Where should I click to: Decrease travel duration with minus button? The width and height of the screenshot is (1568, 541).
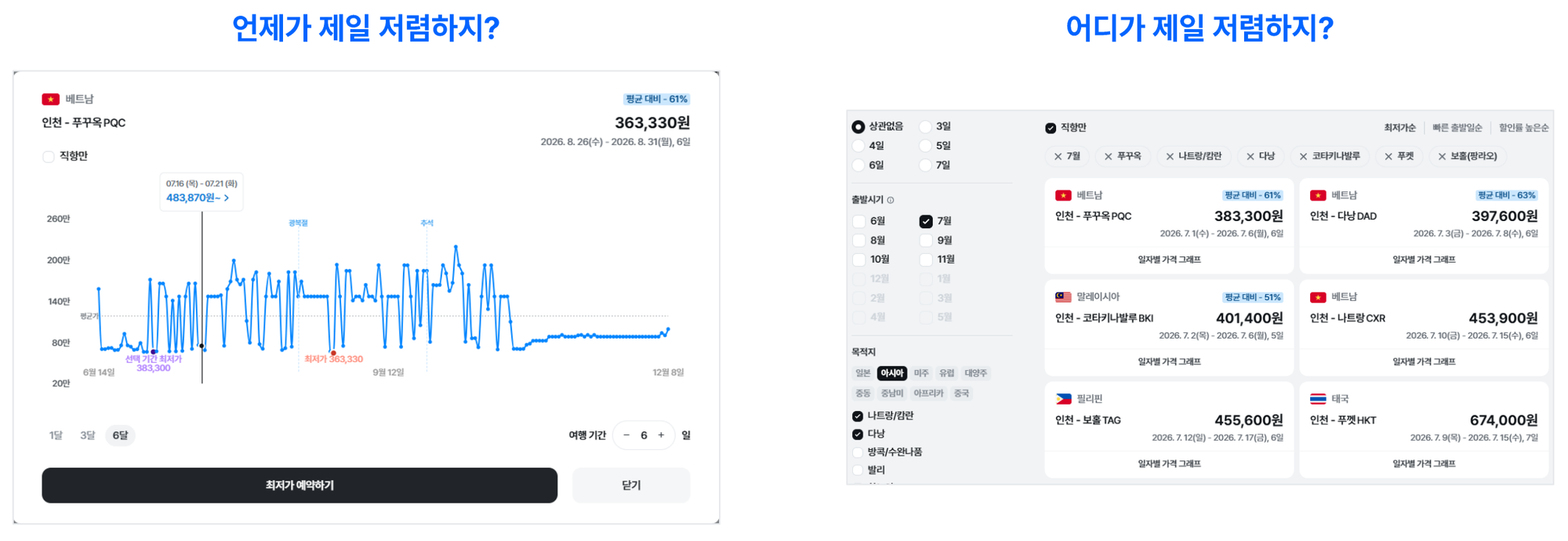[x=626, y=435]
